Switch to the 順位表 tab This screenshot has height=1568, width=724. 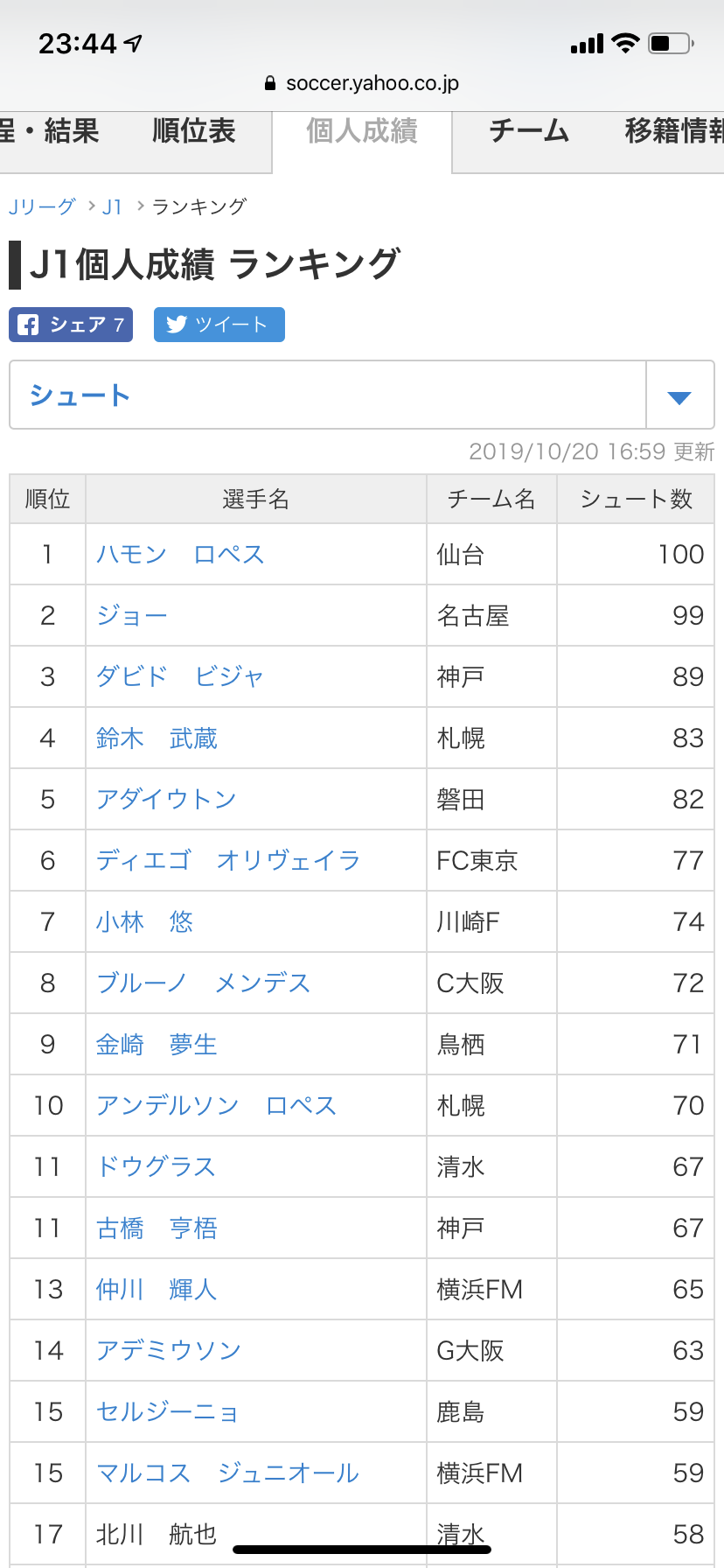pos(194,132)
